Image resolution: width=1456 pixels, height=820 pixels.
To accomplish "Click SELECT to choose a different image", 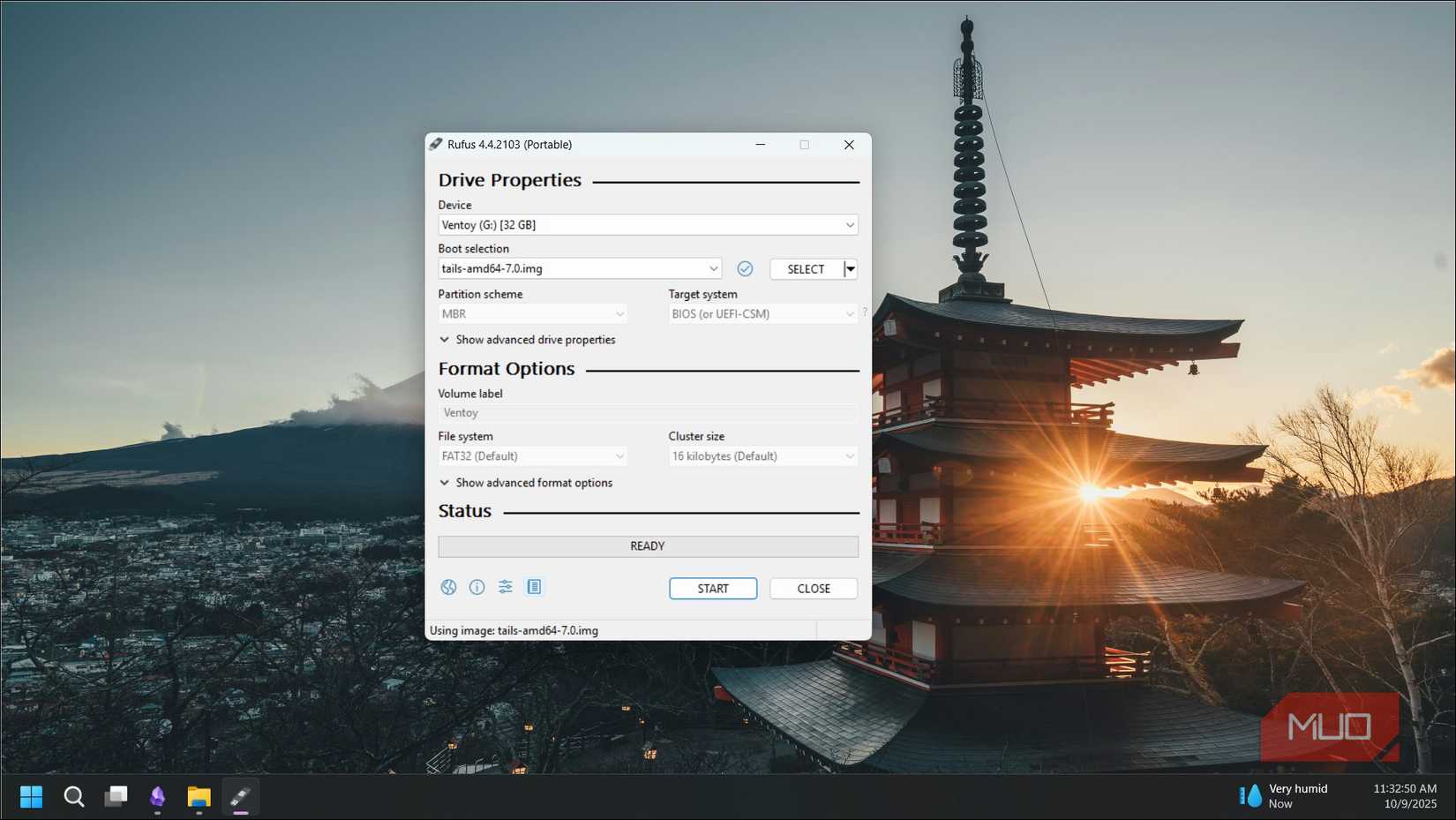I will pos(806,268).
